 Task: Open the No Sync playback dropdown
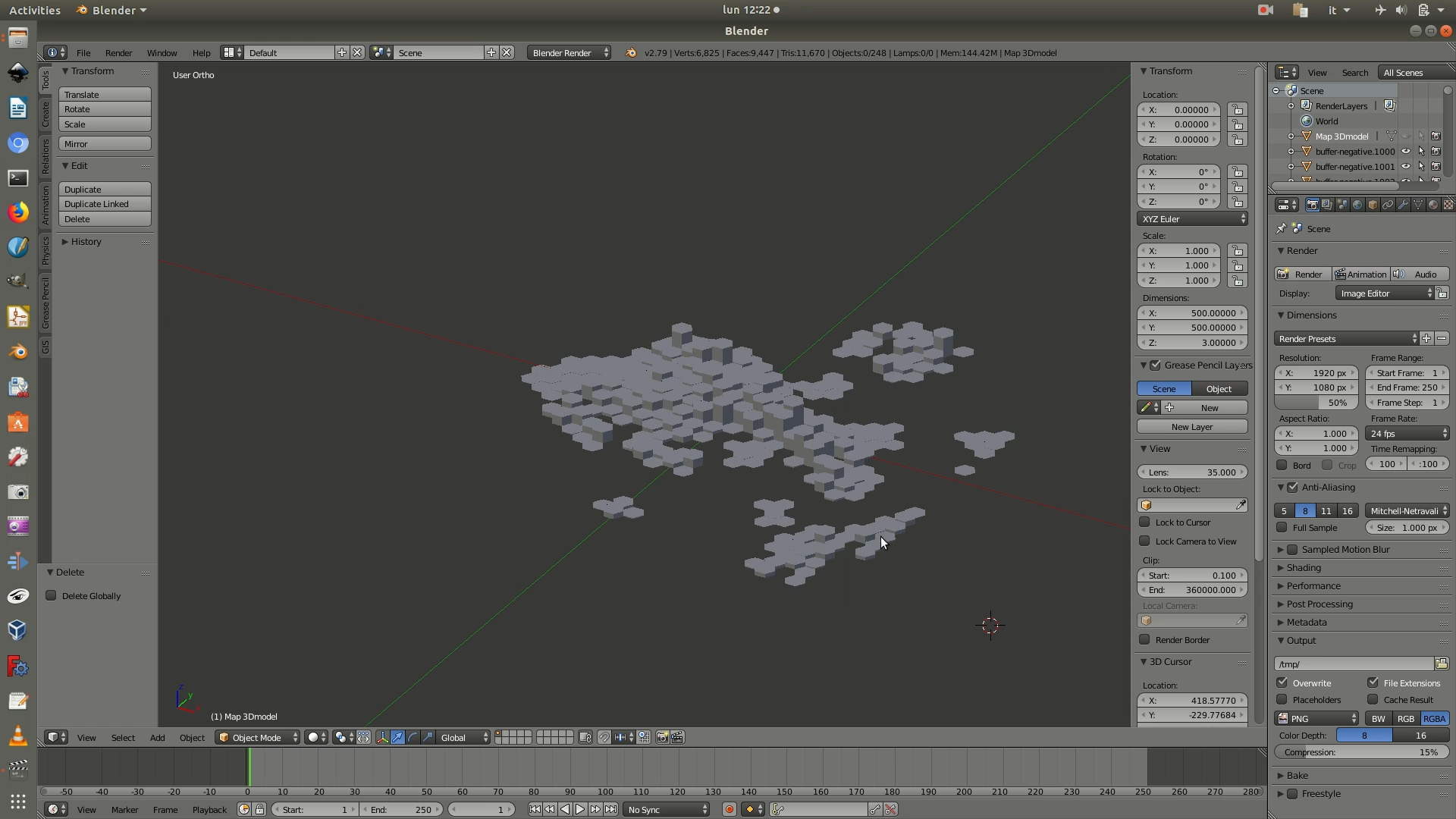click(x=666, y=809)
